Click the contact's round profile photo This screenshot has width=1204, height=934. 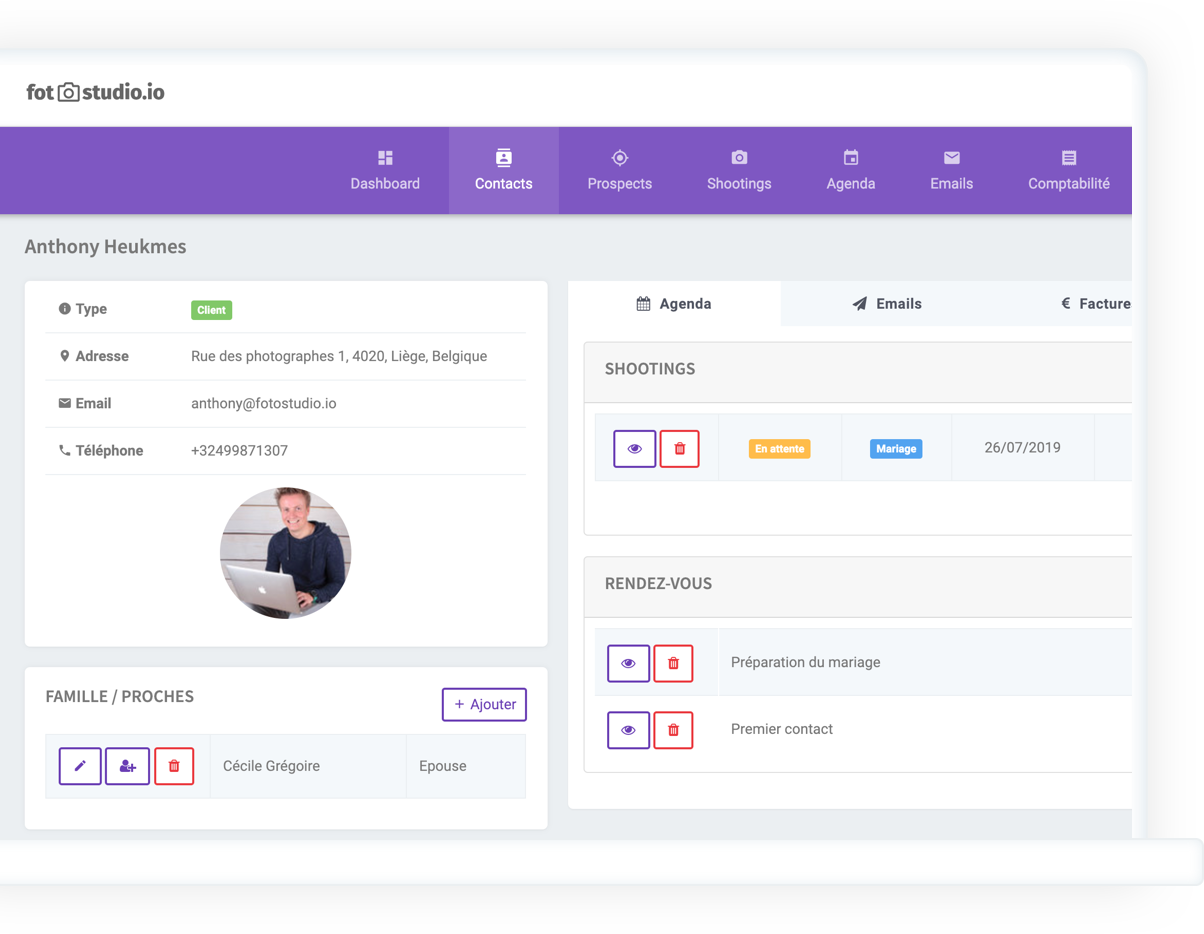[x=285, y=553]
